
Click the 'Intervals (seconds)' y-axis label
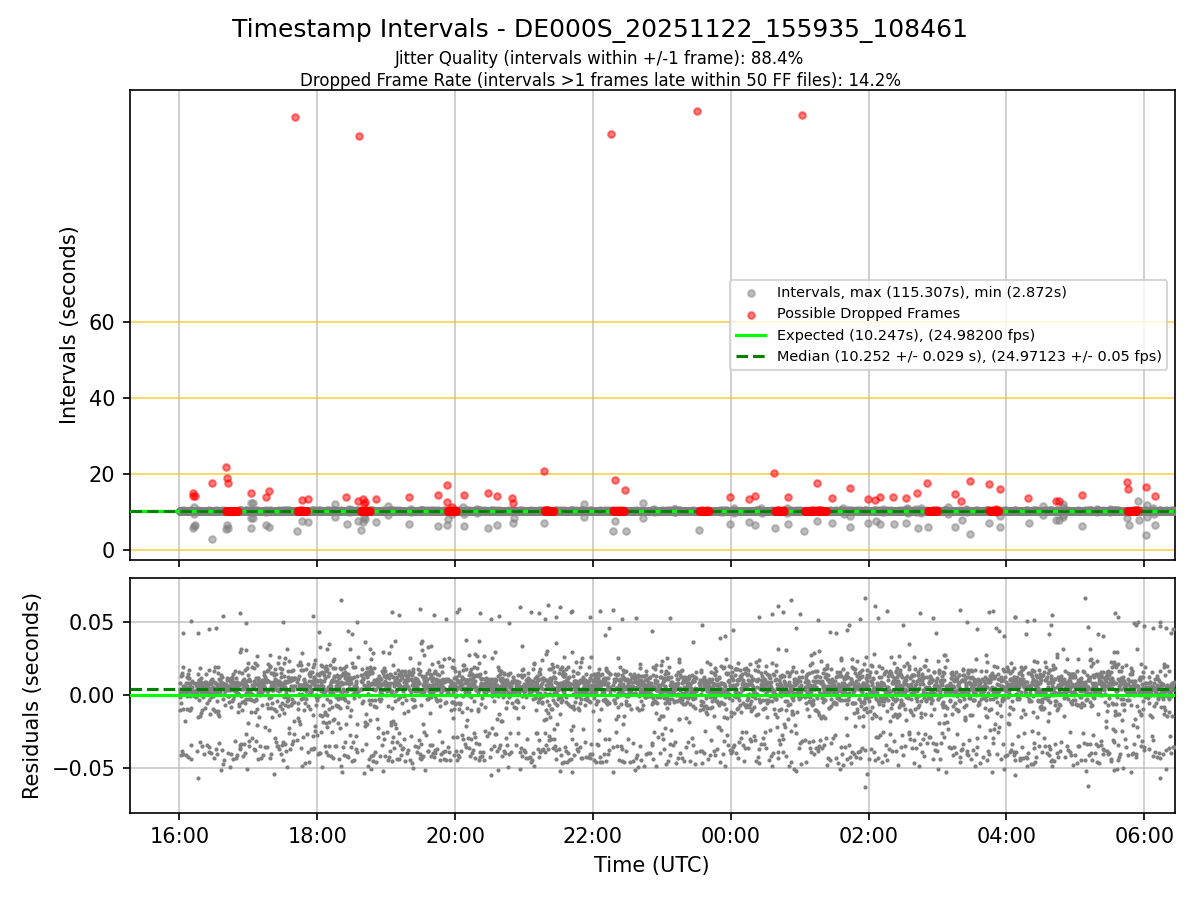[x=68, y=325]
